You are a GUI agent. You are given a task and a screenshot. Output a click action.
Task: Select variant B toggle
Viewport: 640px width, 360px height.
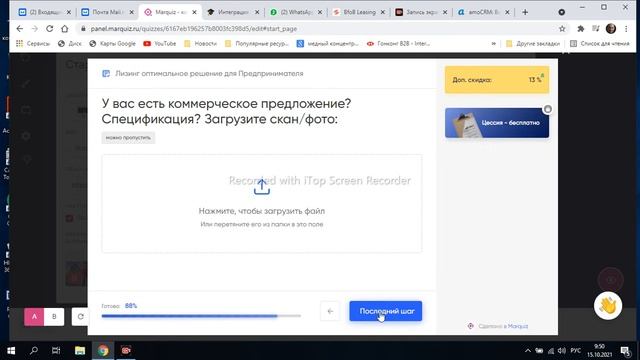pyautogui.click(x=54, y=316)
